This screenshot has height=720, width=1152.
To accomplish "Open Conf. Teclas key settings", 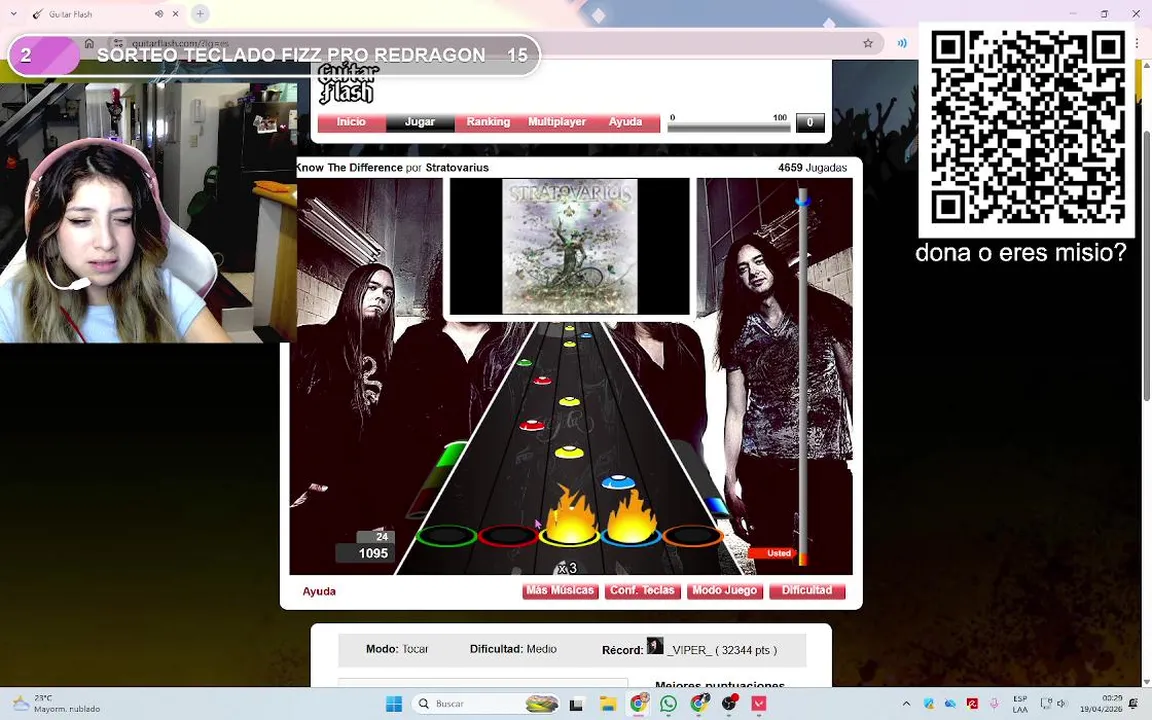I will 642,591.
